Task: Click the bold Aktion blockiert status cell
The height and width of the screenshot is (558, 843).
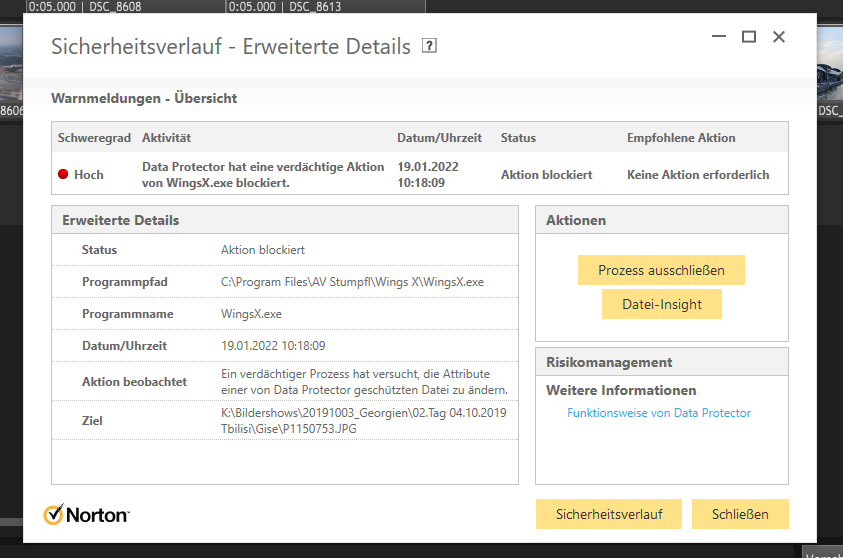Action: [x=546, y=175]
